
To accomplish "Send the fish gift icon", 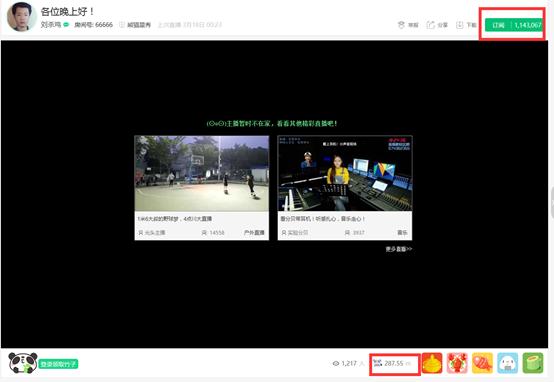I will coord(482,363).
